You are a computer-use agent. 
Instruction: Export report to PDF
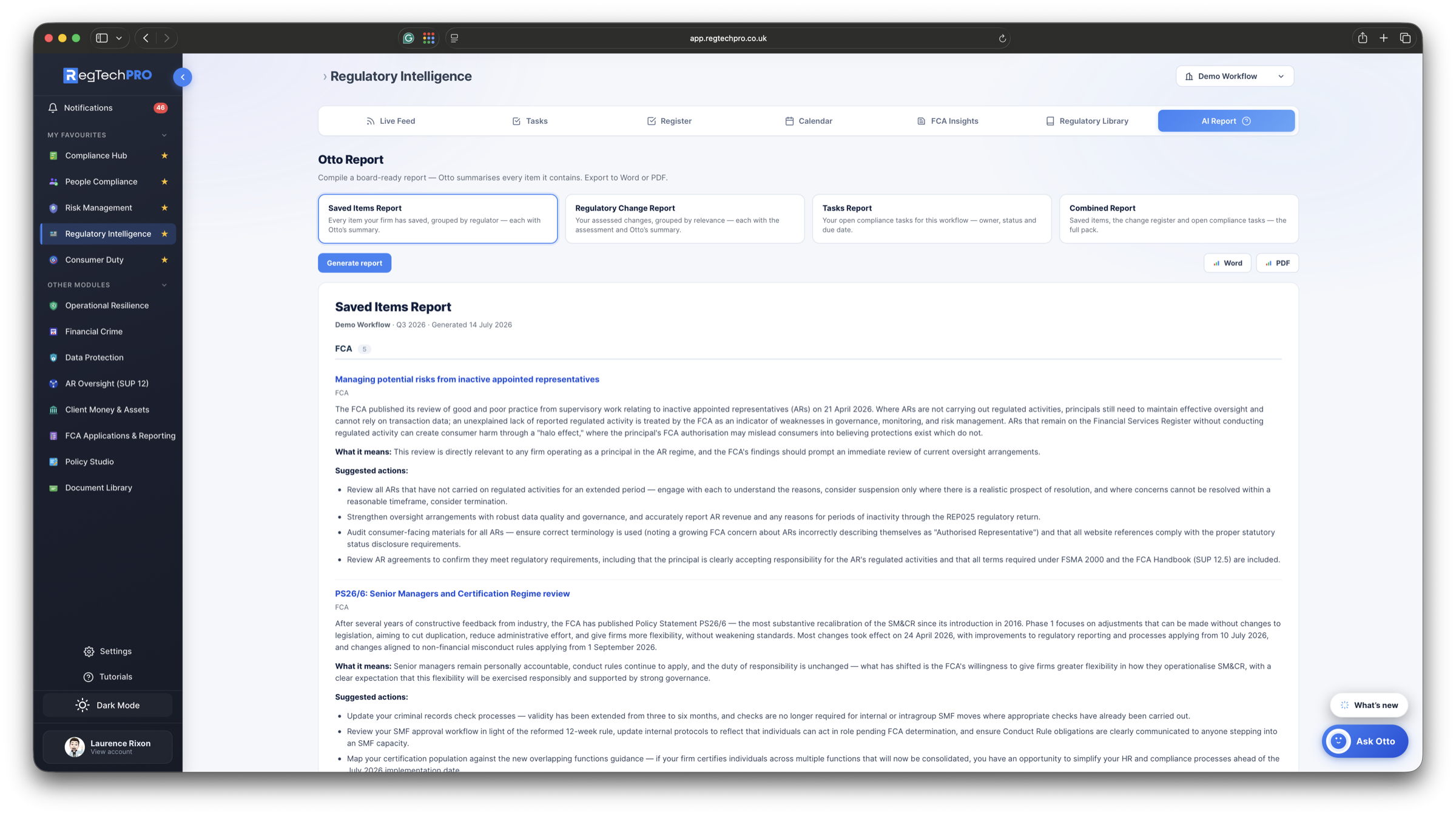[1277, 263]
